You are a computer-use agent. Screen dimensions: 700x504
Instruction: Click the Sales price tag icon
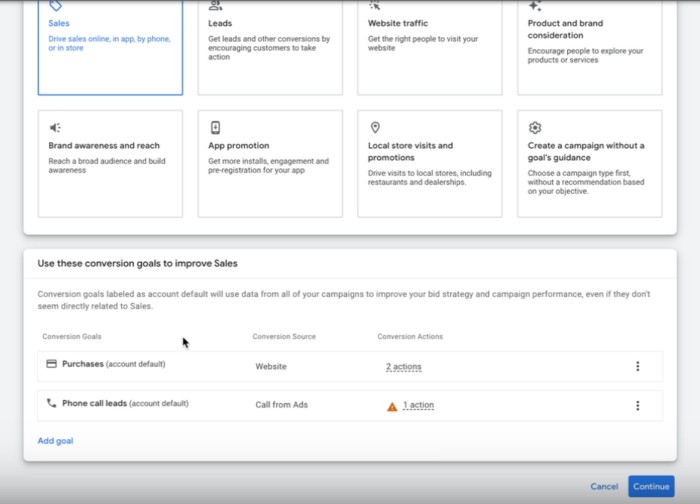click(55, 5)
